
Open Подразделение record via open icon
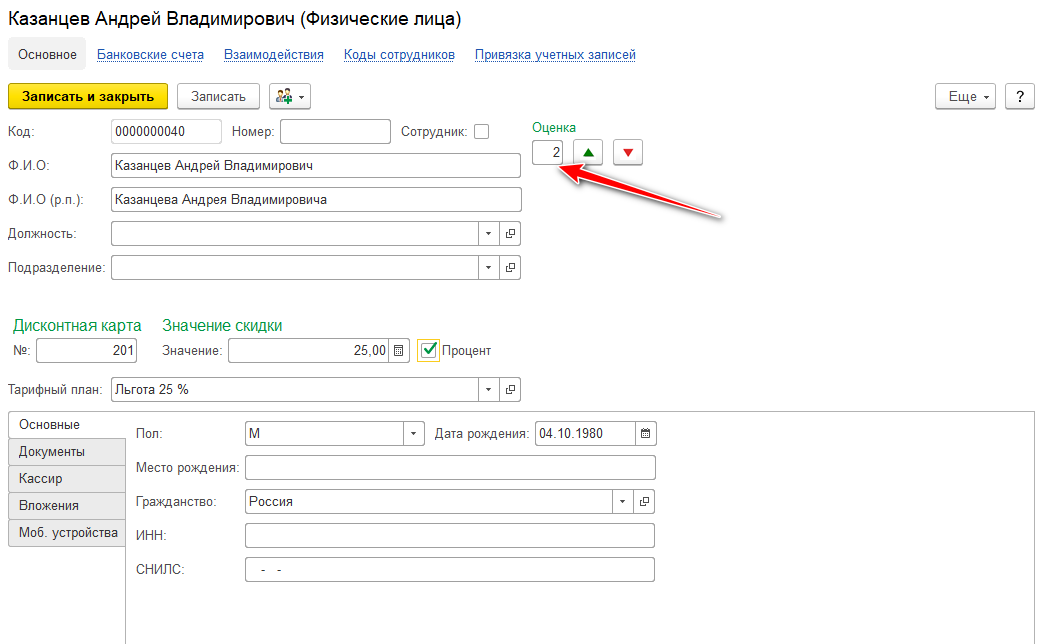509,267
